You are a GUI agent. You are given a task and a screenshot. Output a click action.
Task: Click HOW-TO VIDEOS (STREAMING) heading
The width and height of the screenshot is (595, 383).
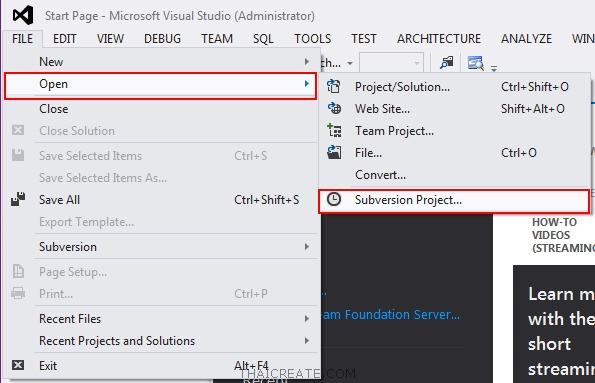[563, 235]
